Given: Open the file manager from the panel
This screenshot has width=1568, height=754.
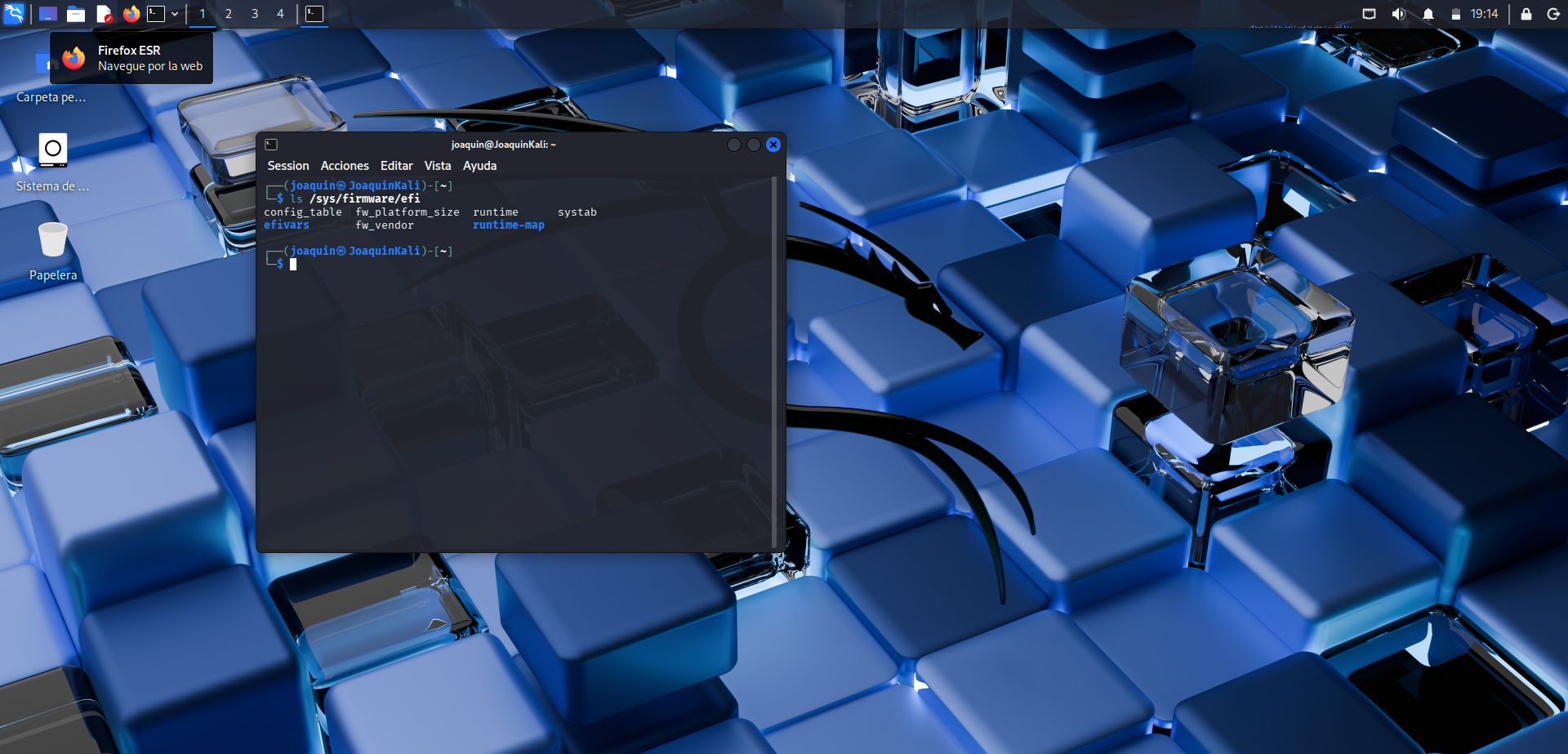Looking at the screenshot, I should point(76,14).
